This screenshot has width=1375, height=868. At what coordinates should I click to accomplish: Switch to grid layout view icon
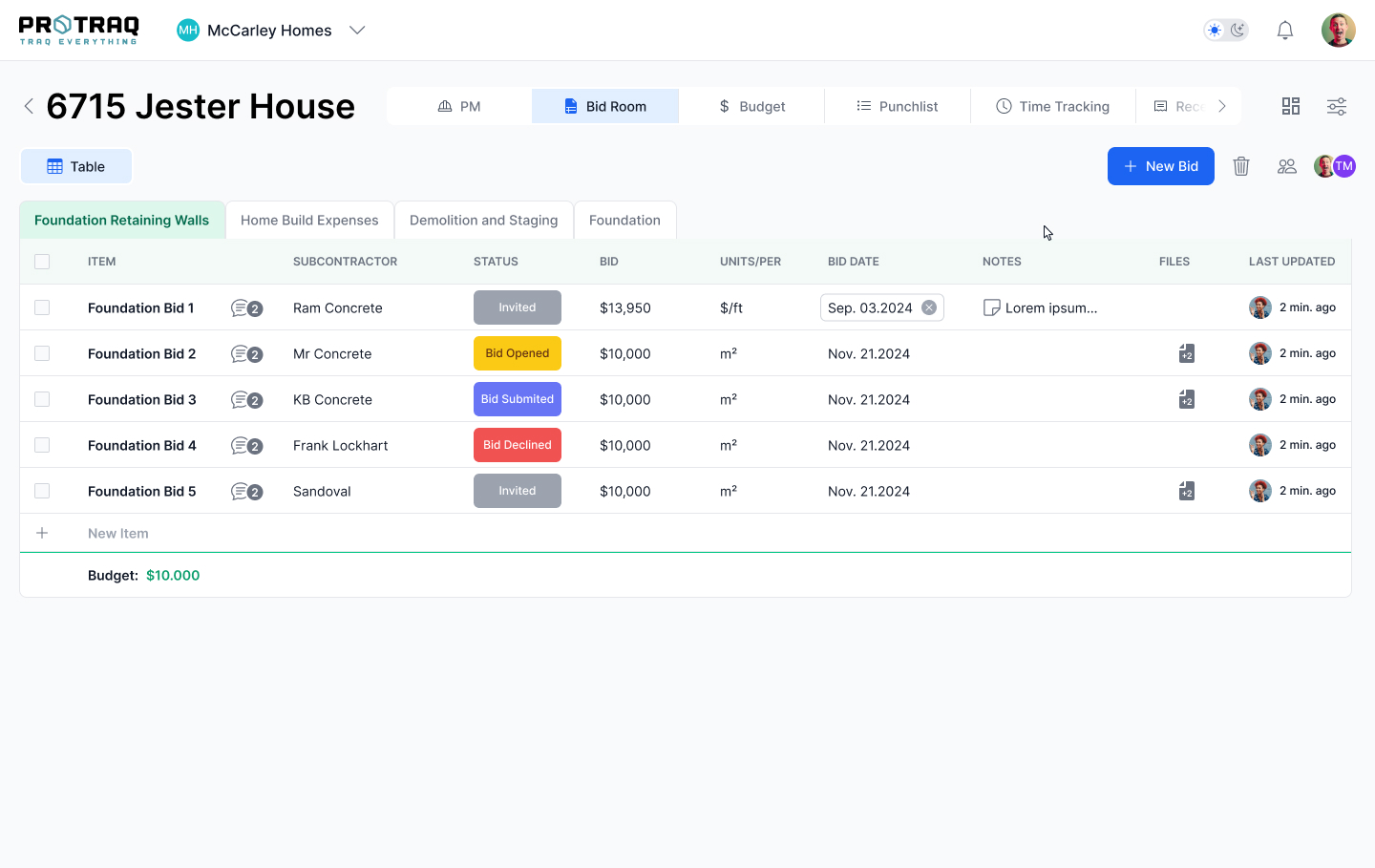(x=1291, y=106)
